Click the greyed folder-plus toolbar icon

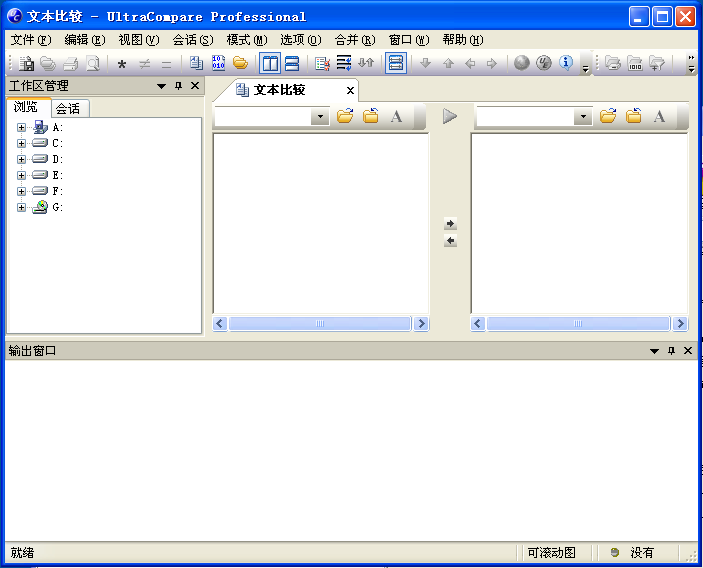(x=657, y=63)
